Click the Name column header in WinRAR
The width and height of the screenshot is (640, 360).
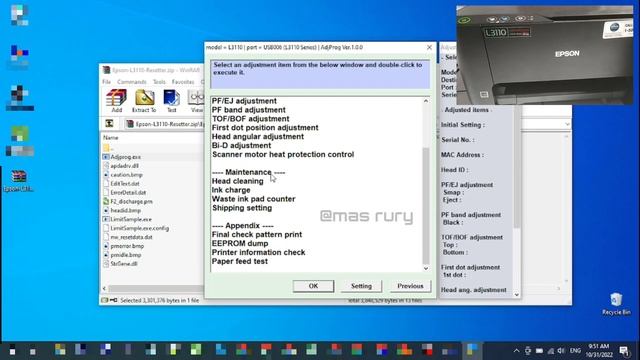[x=111, y=138]
